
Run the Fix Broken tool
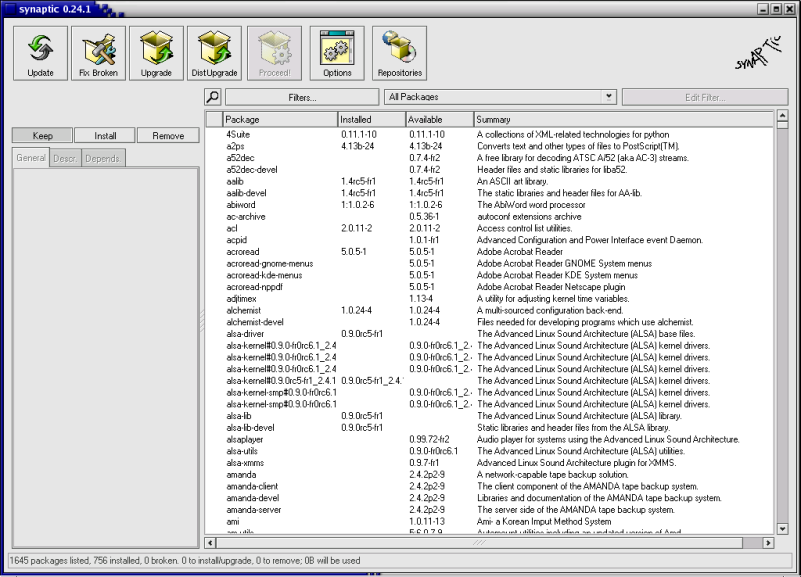tap(99, 54)
